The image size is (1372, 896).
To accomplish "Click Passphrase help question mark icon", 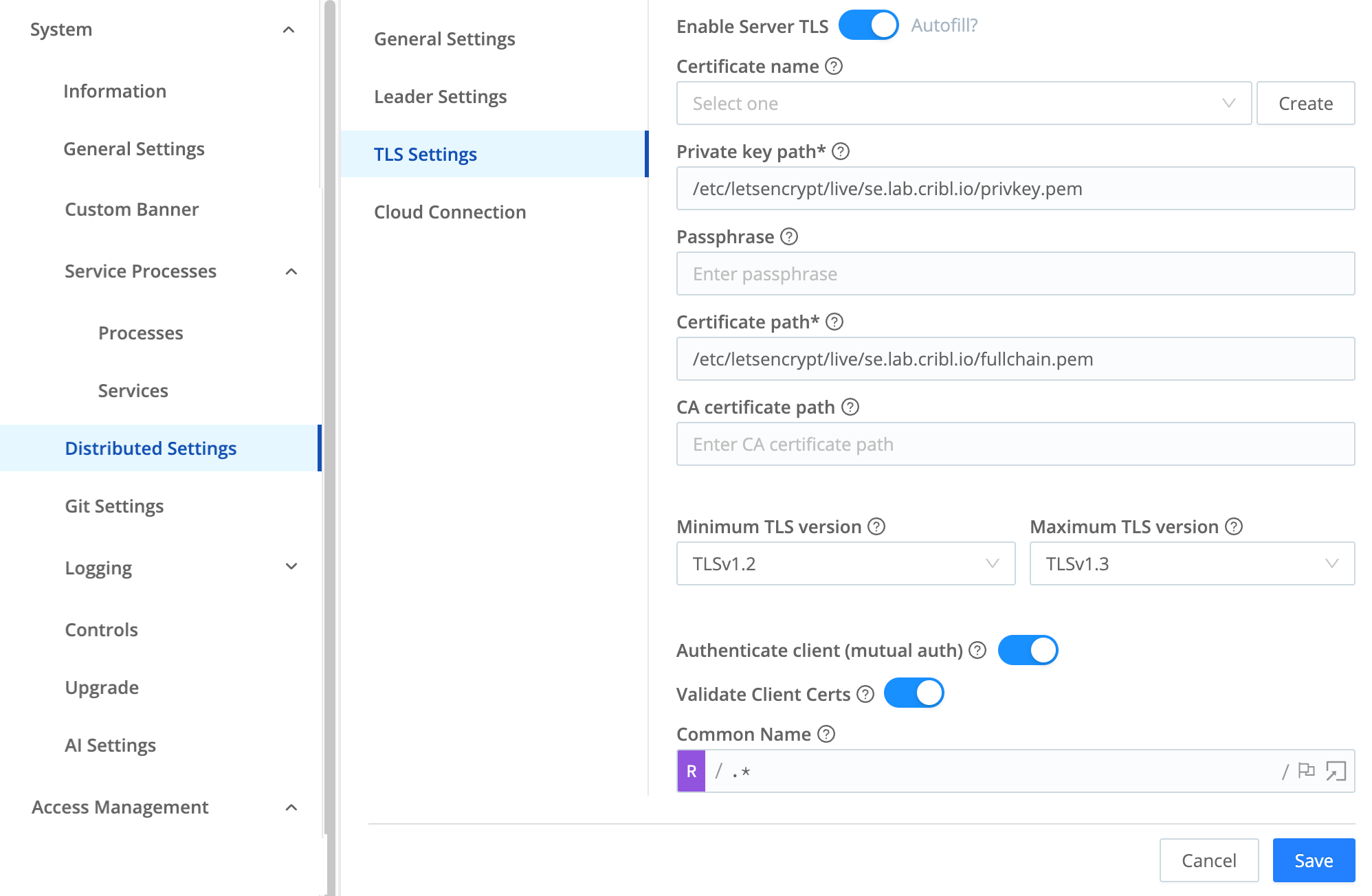I will [x=789, y=237].
